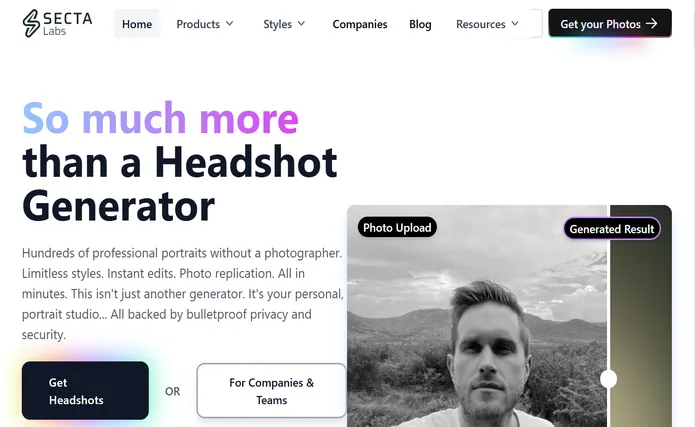This screenshot has height=427, width=695.
Task: Click the uploaded black-and-white portrait photo
Action: (x=477, y=316)
